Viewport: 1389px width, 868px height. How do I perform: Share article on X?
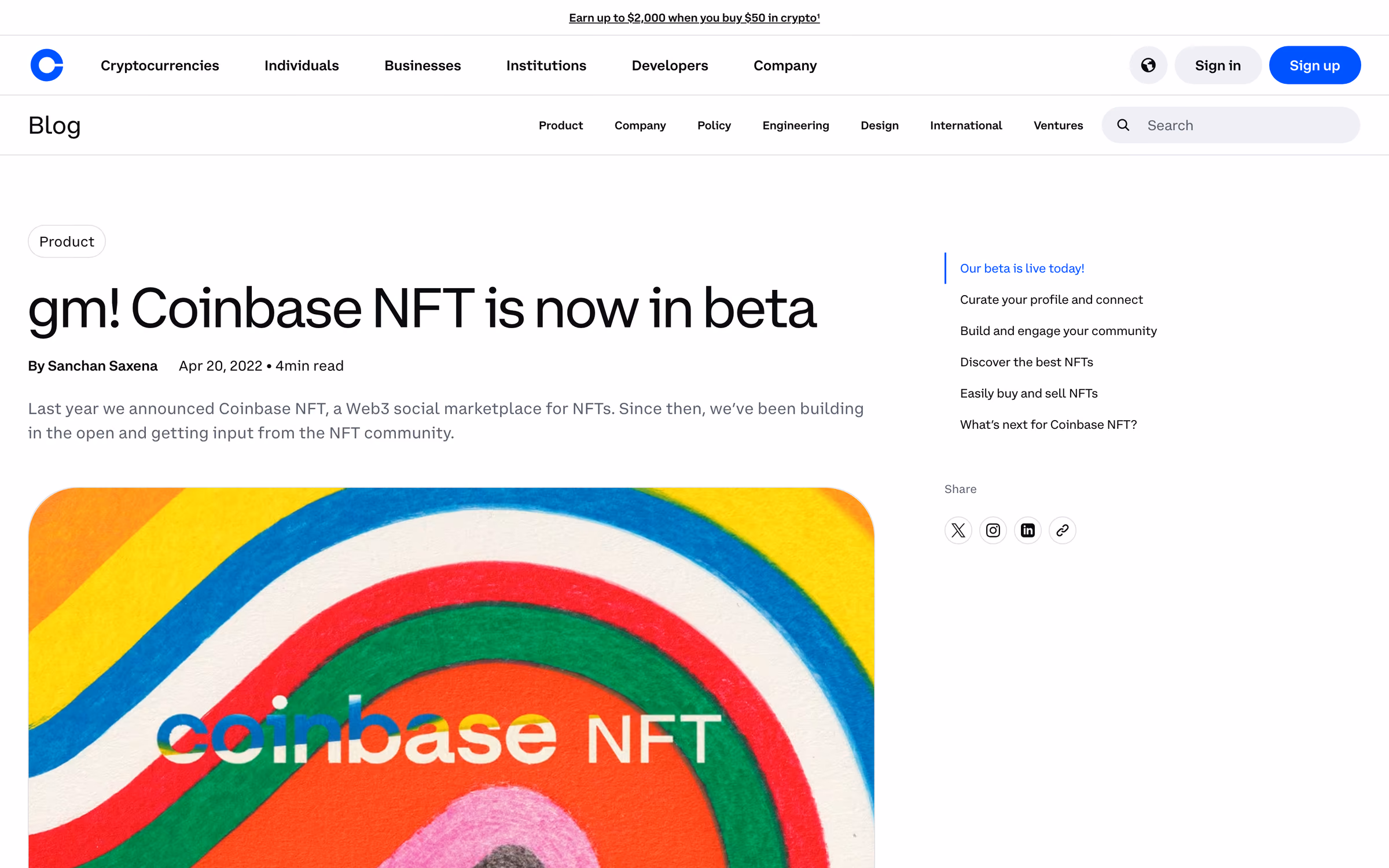coord(958,530)
